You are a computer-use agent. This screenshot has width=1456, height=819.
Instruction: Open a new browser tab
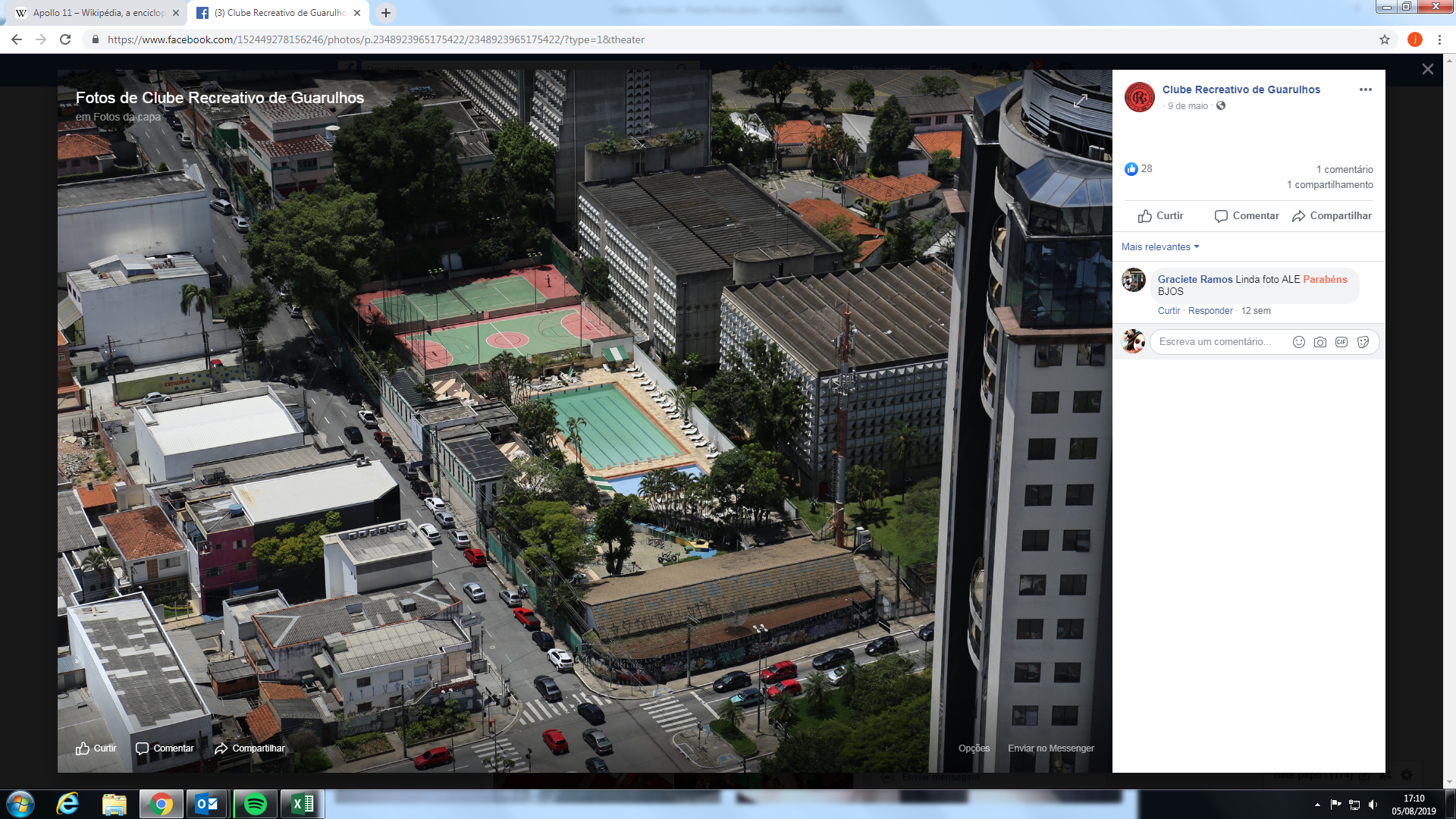click(385, 13)
